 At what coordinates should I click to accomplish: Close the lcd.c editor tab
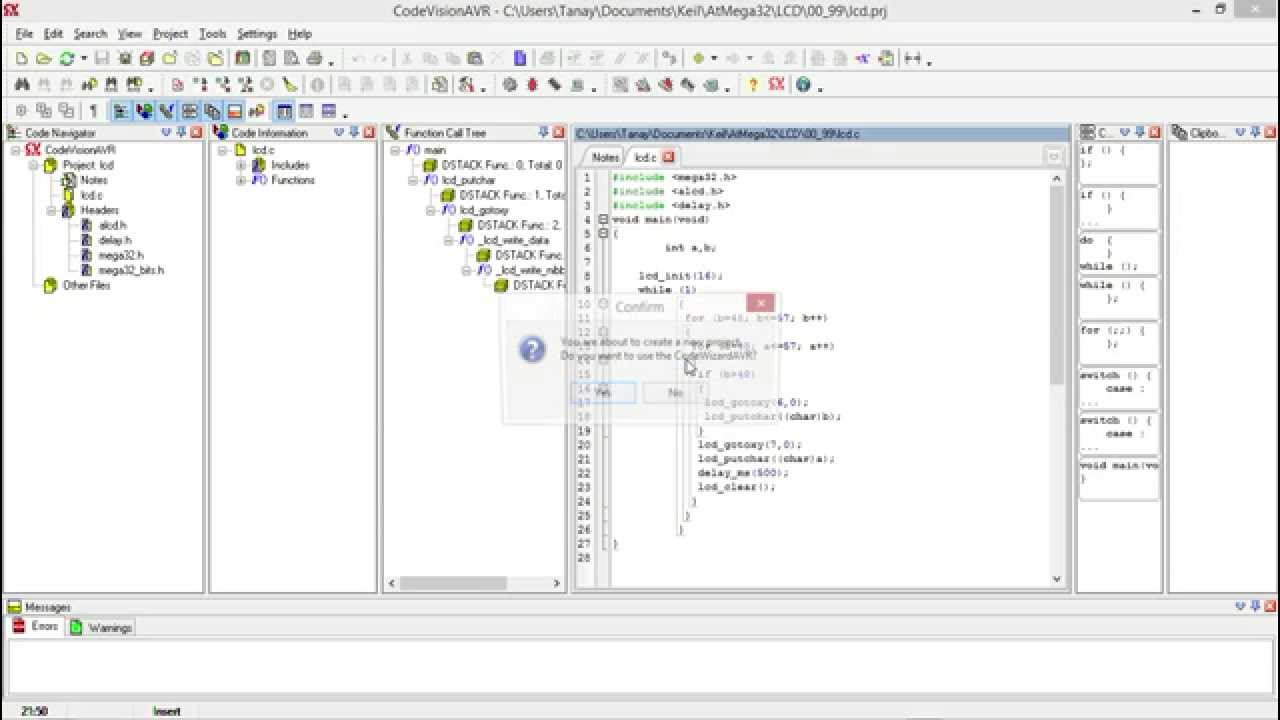668,157
